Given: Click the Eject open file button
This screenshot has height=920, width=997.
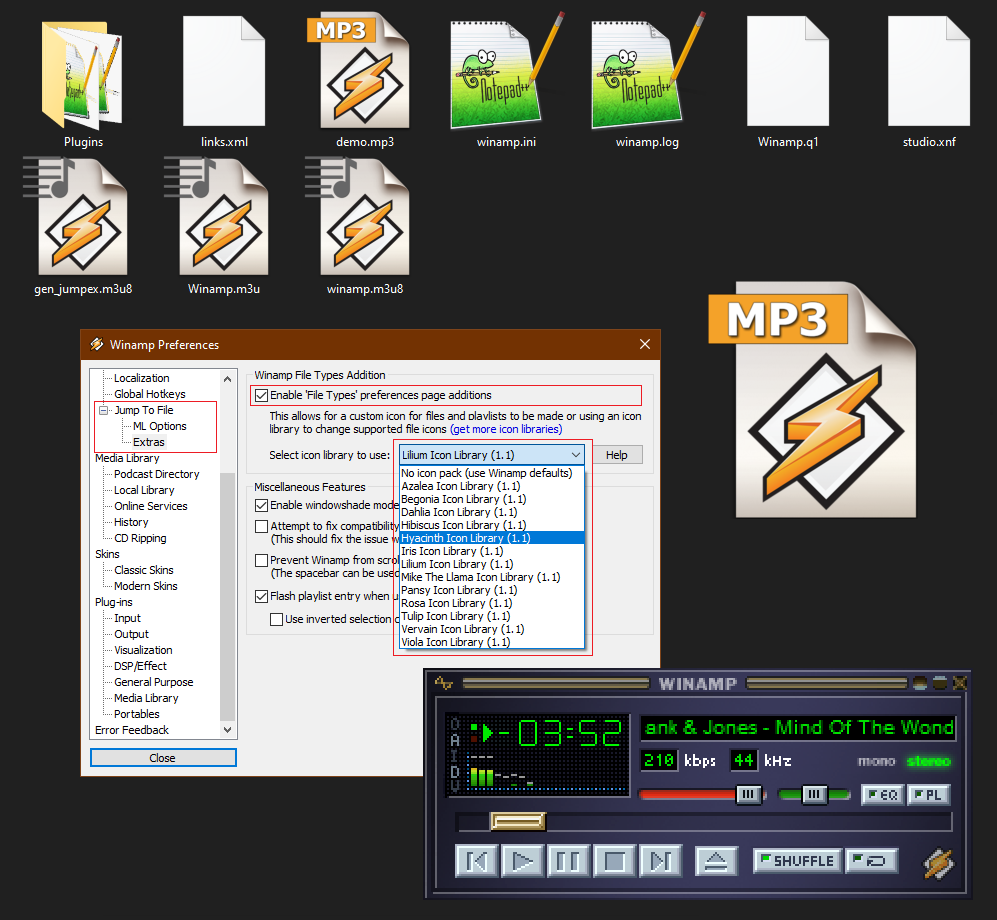Looking at the screenshot, I should click(717, 862).
